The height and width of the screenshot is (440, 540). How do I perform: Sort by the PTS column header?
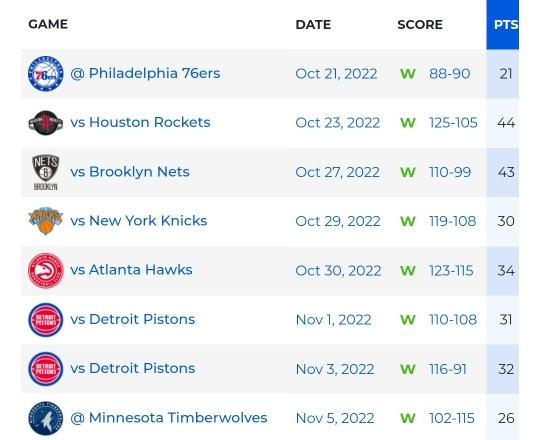click(506, 24)
